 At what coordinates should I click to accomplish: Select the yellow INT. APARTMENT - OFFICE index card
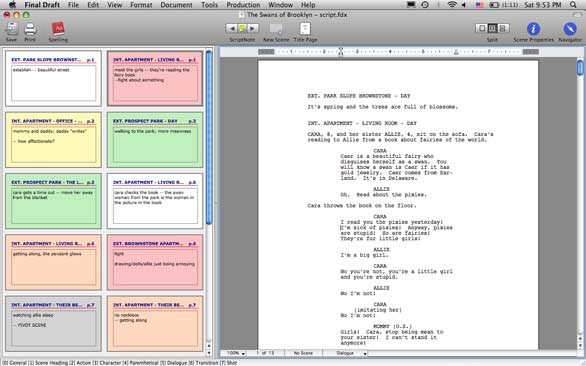tap(53, 140)
